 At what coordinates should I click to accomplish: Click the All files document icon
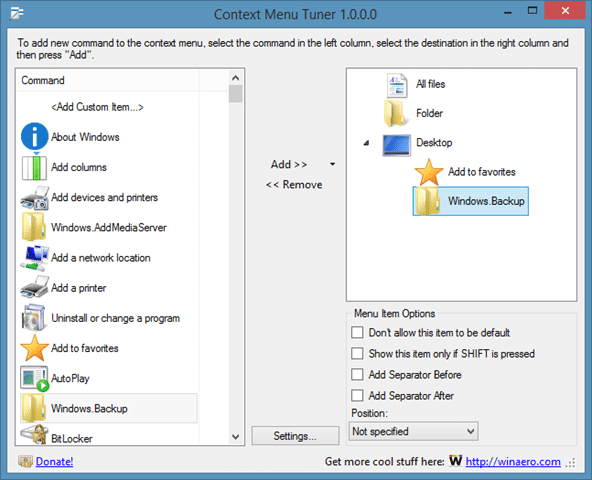[397, 85]
